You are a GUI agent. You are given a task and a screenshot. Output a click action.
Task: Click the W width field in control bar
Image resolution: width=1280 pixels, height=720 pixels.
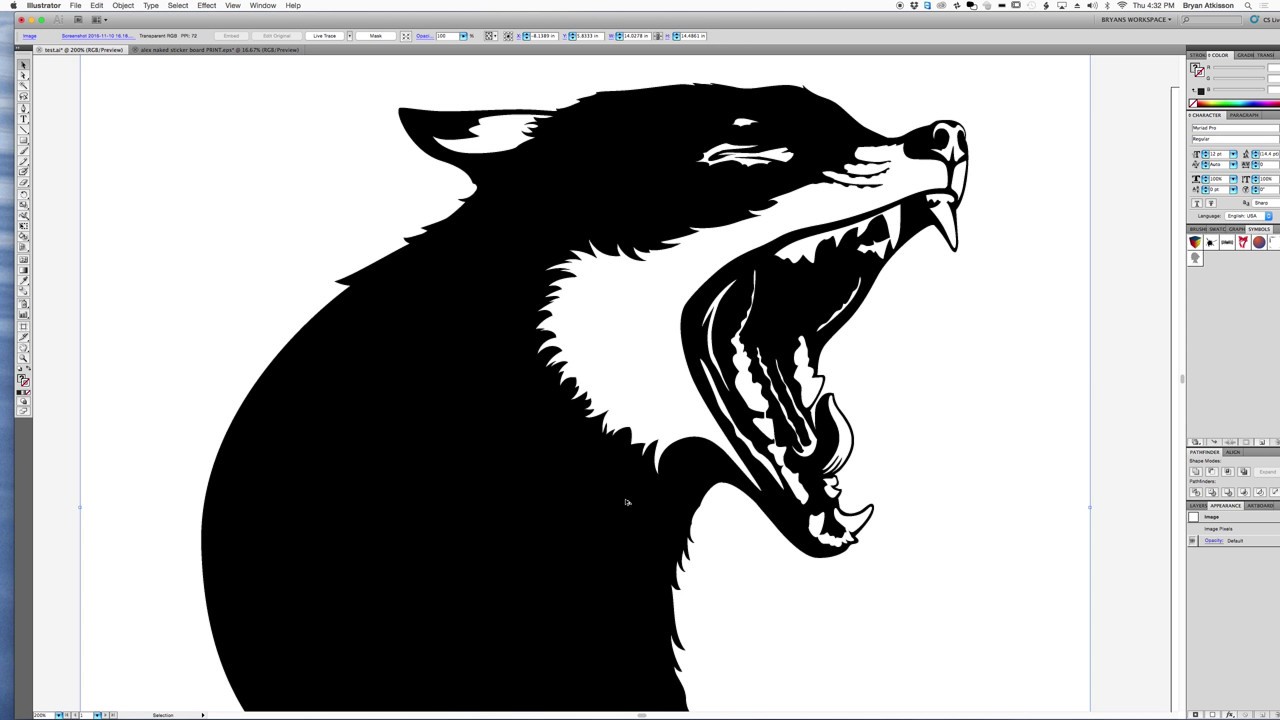coord(636,36)
